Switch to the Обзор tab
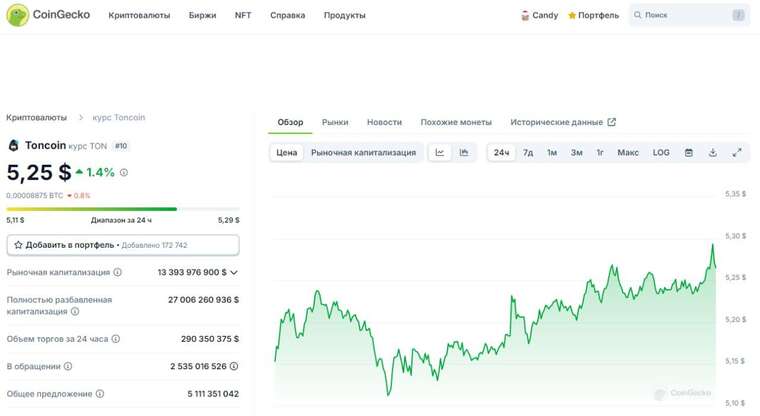 pyautogui.click(x=290, y=122)
